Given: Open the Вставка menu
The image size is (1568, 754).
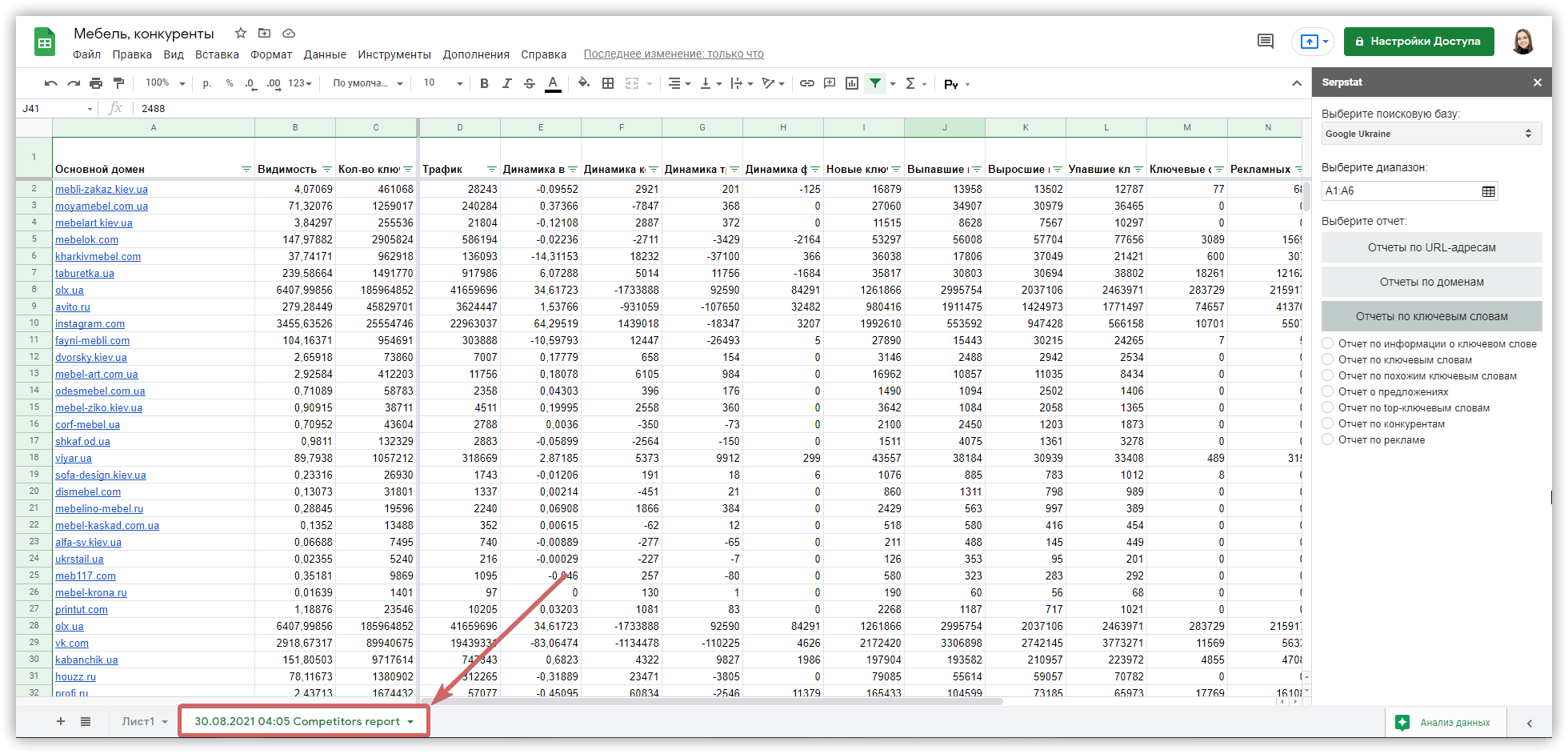Looking at the screenshot, I should (217, 54).
